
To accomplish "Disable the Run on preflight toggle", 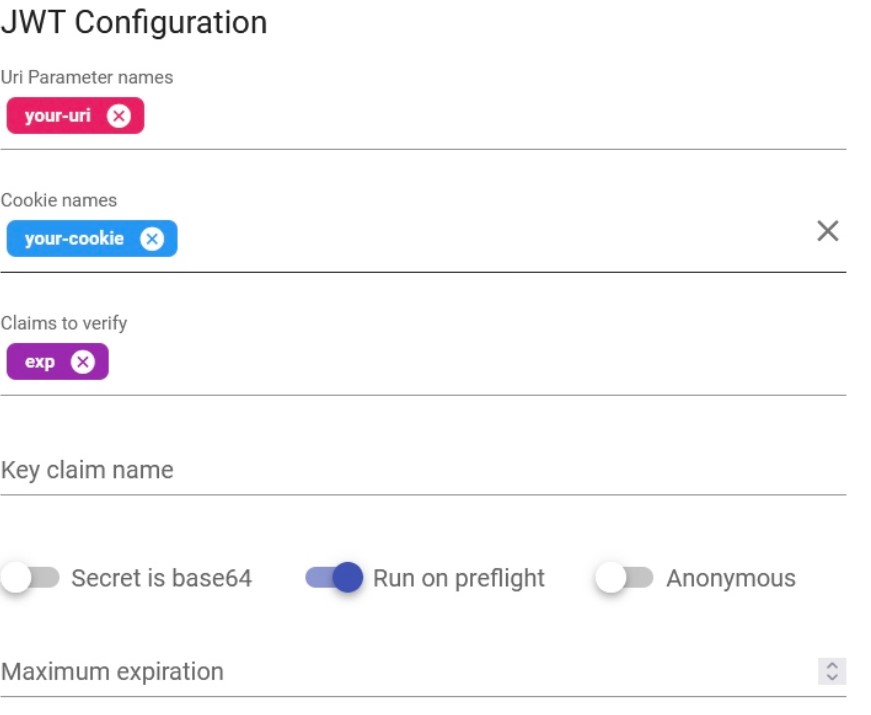I will tap(334, 578).
